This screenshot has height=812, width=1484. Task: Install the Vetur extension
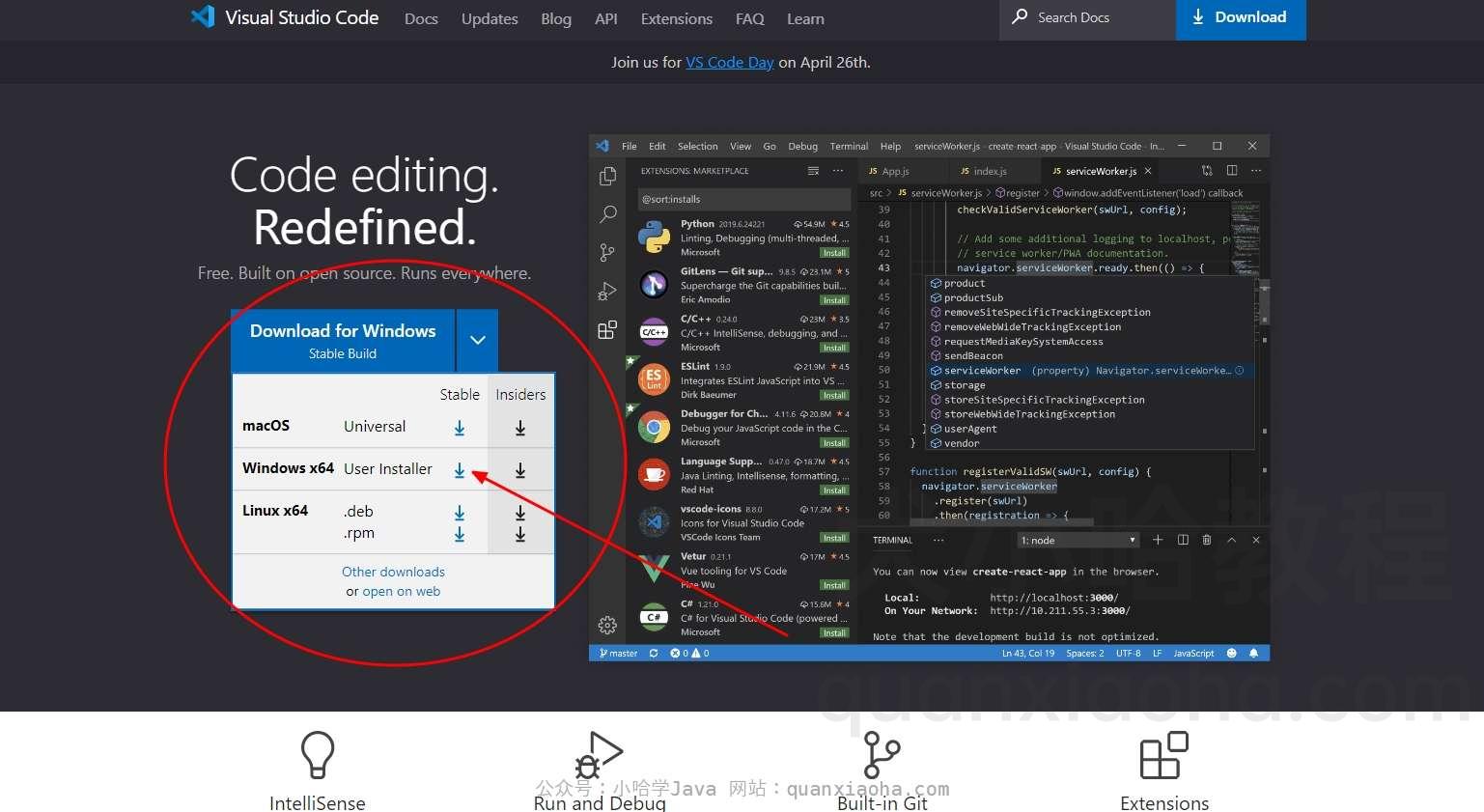point(835,585)
